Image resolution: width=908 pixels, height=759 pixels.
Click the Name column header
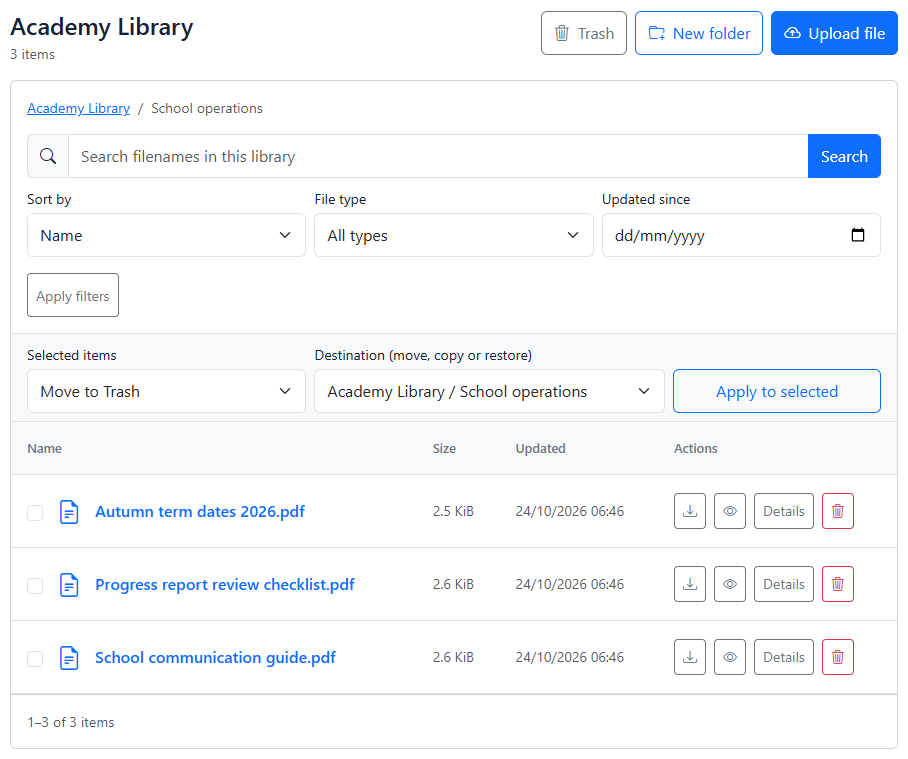point(45,449)
